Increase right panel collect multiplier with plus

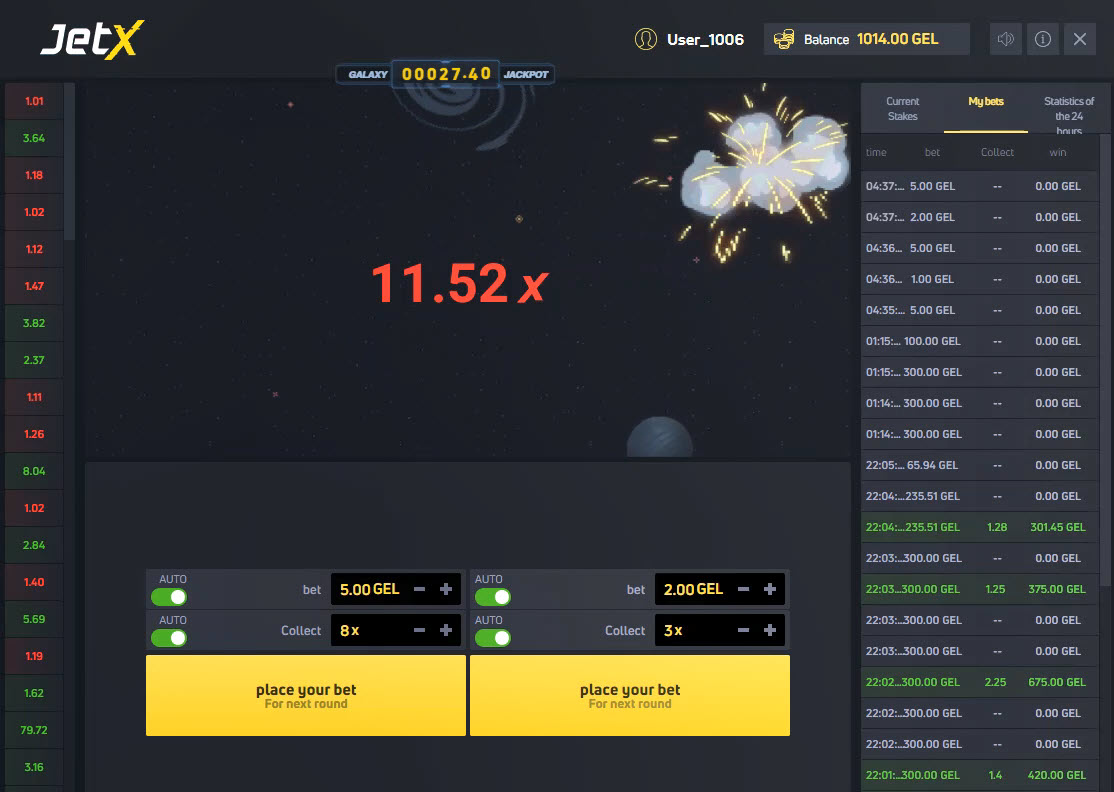click(770, 631)
